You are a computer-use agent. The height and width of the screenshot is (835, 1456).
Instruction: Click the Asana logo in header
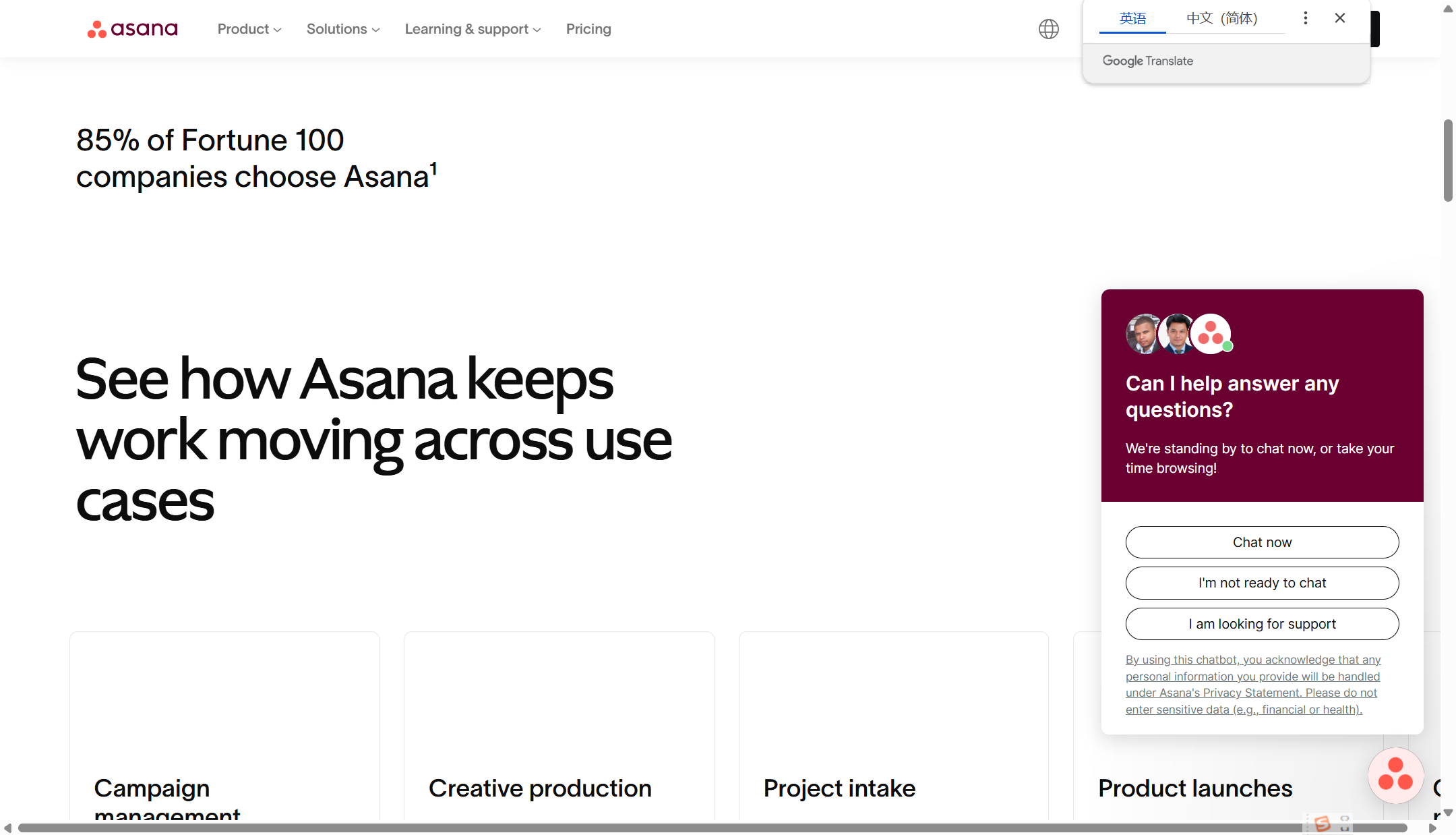[x=132, y=29]
